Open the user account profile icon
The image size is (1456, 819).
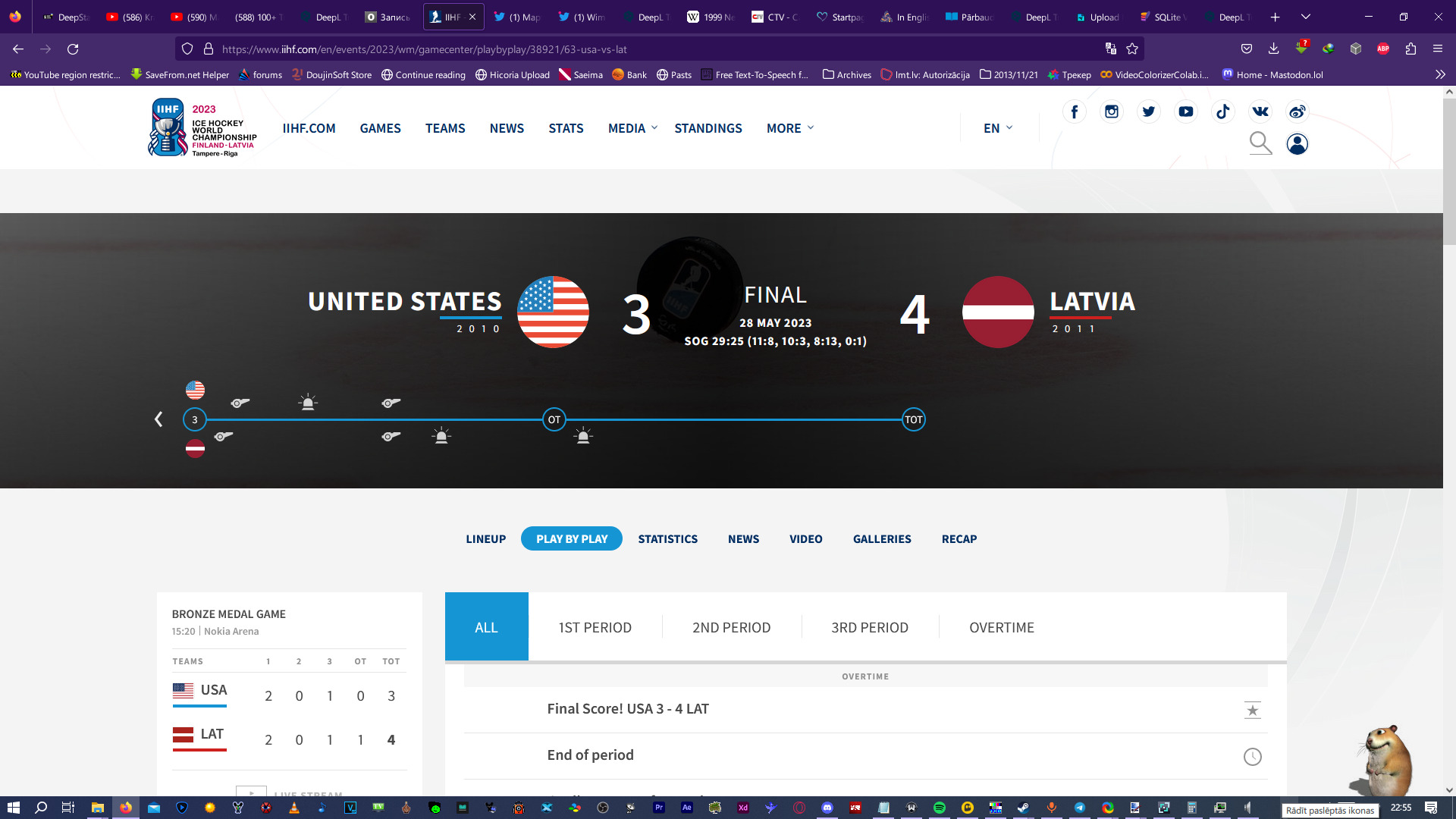[x=1297, y=143]
